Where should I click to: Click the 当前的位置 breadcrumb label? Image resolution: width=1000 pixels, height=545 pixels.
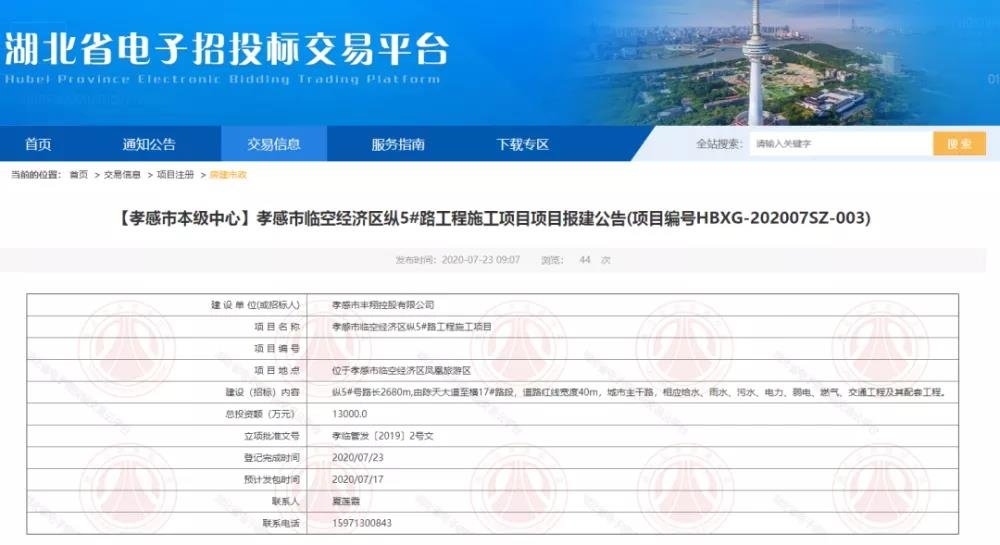(36, 175)
